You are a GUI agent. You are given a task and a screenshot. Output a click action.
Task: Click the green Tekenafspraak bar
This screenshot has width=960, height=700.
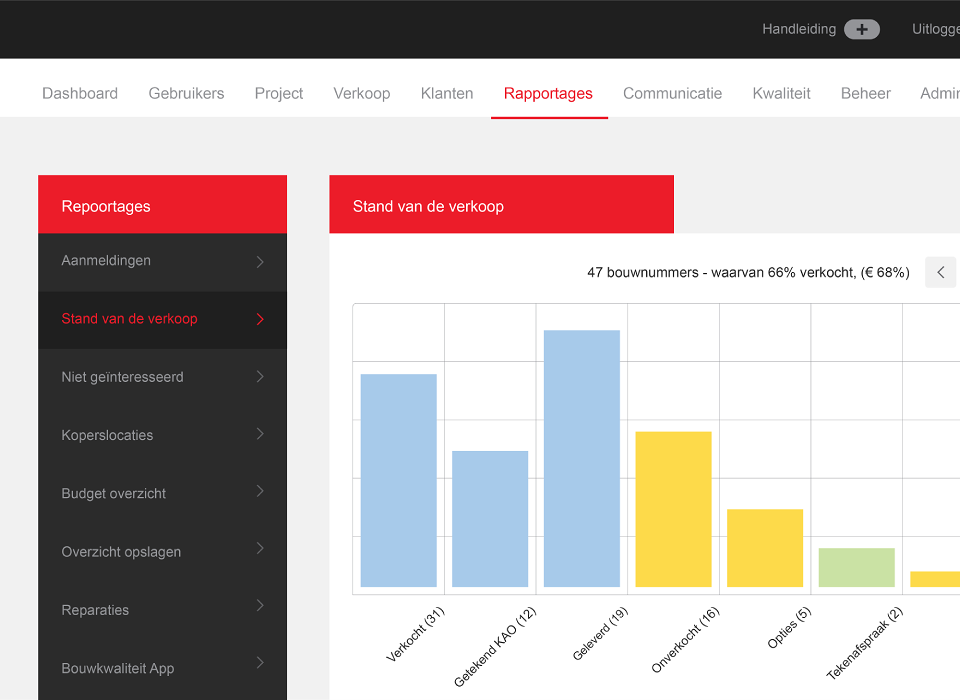tap(856, 567)
